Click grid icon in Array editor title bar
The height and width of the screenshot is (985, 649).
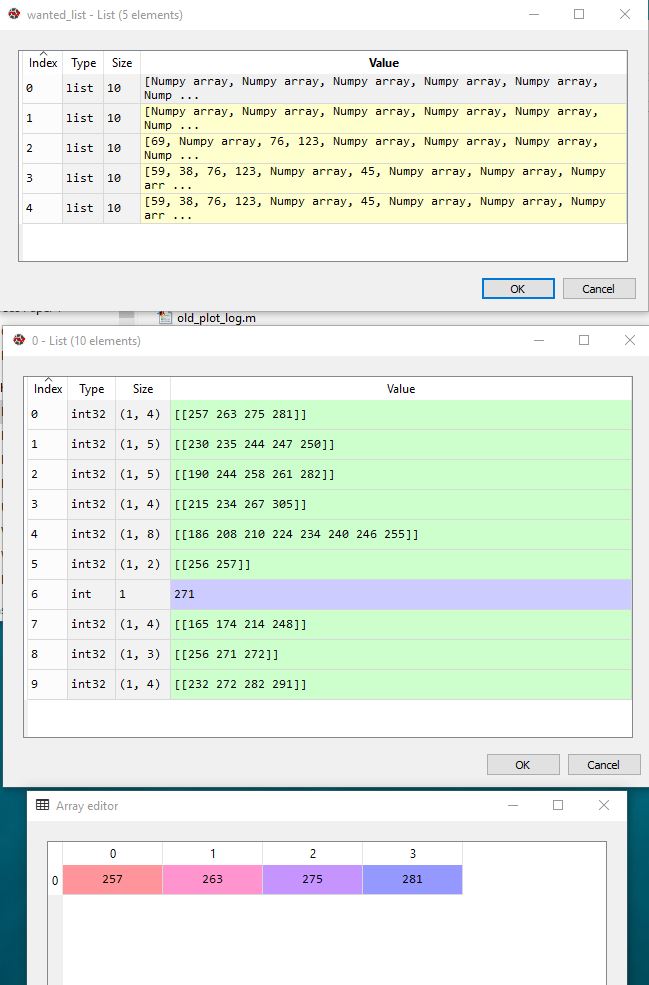coord(43,805)
